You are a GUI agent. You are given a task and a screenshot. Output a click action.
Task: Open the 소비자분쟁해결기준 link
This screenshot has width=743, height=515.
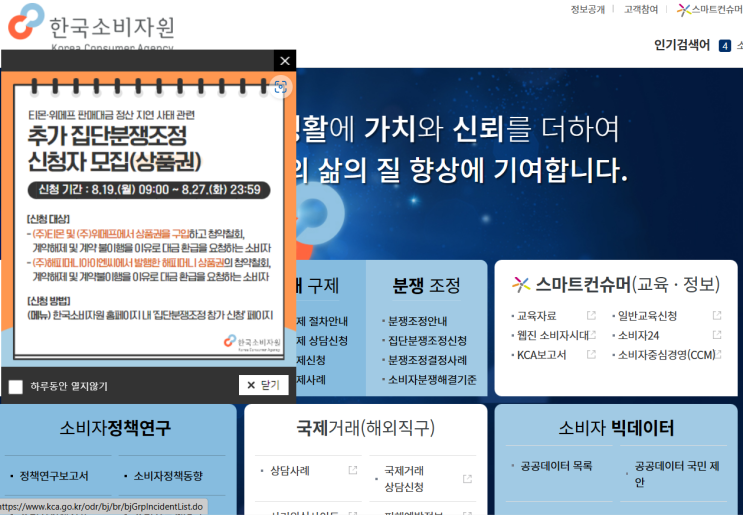(432, 379)
